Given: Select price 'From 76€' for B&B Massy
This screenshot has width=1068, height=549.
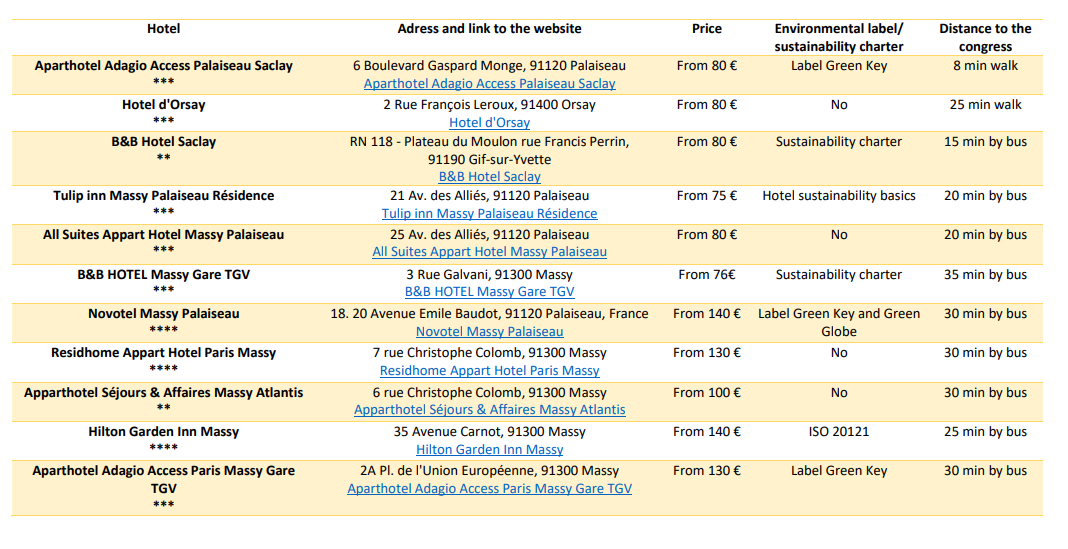Looking at the screenshot, I should click(x=706, y=275).
